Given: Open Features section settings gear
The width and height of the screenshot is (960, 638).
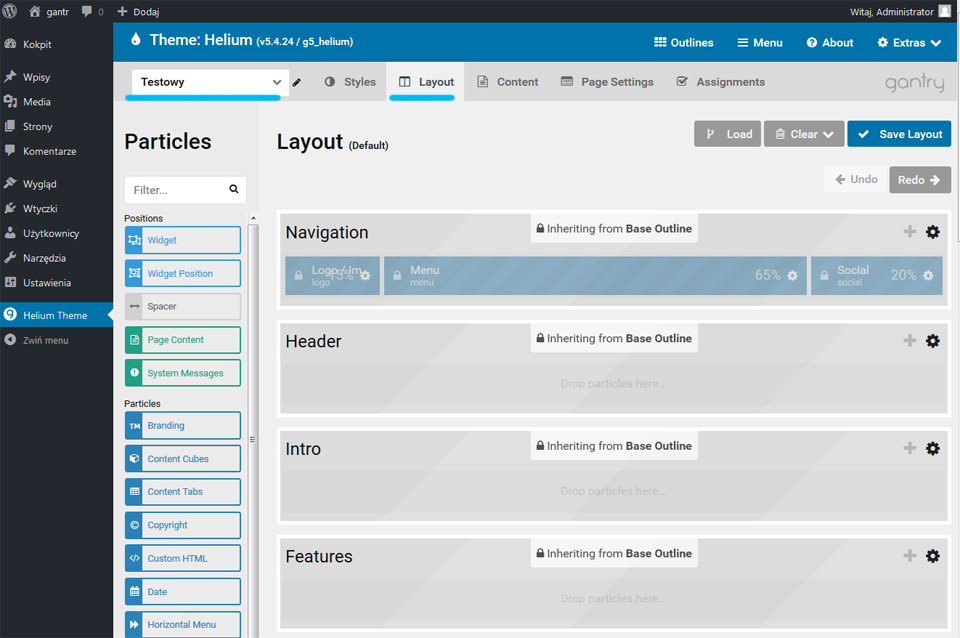Looking at the screenshot, I should (932, 555).
